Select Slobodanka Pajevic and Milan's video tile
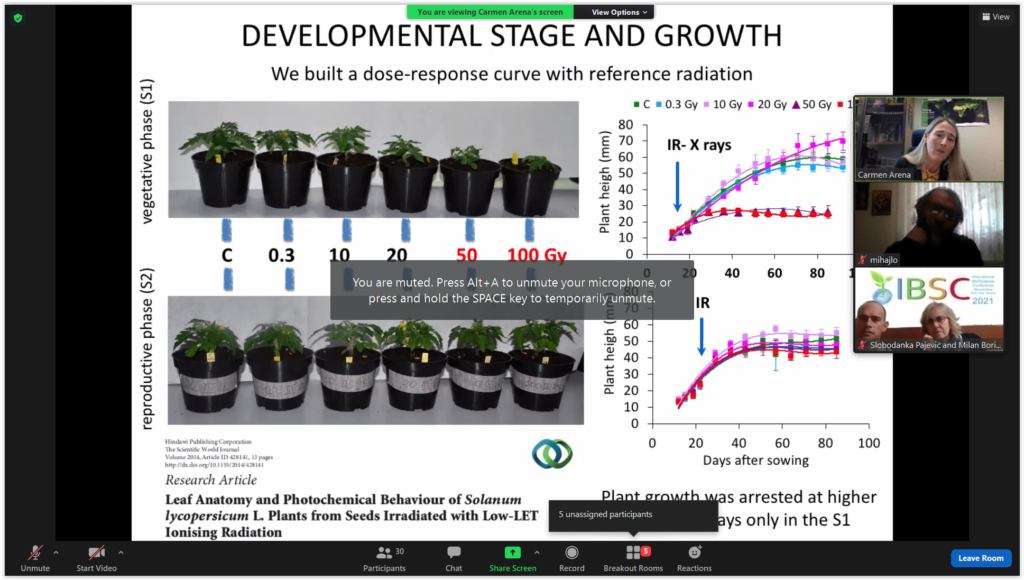The width and height of the screenshot is (1024, 580). tap(929, 310)
